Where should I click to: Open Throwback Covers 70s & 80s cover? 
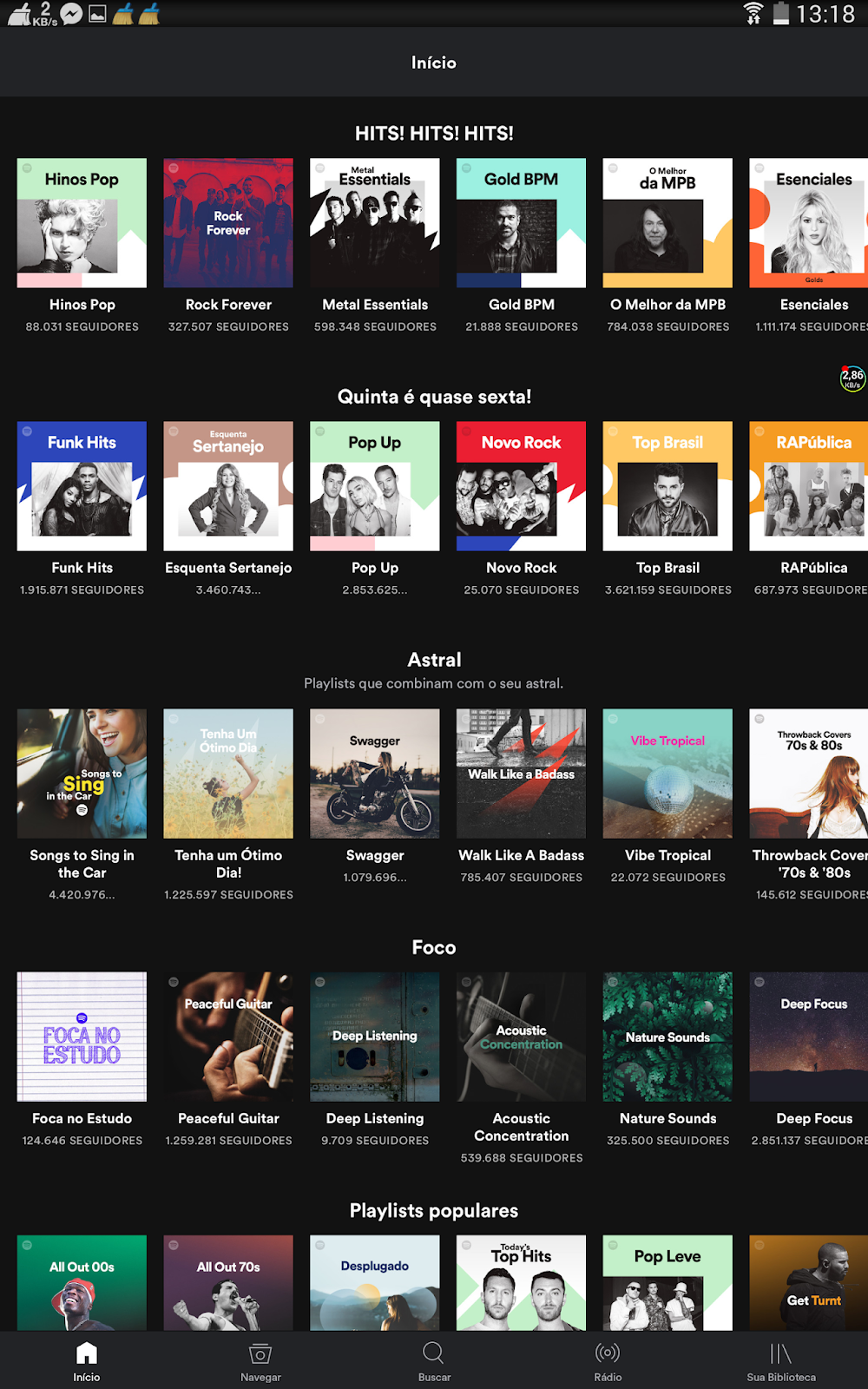809,773
